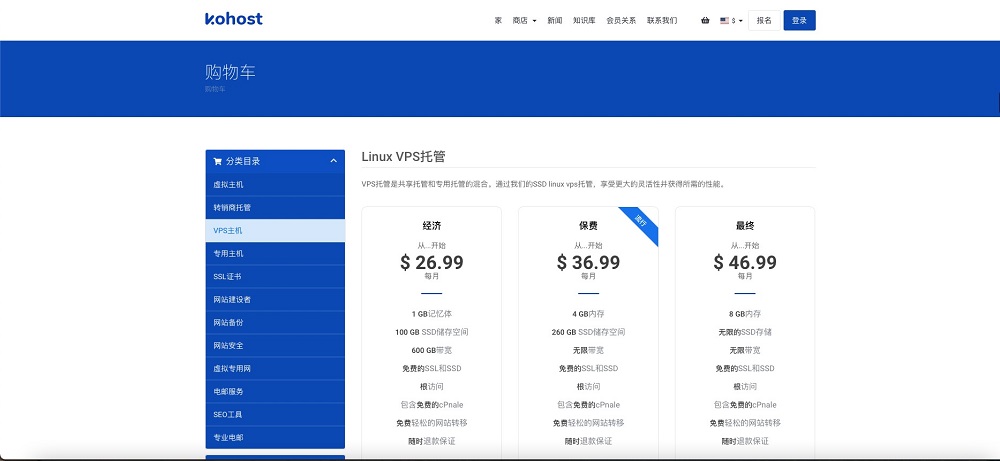
Task: Select 电邮服务 category
Action: point(275,391)
